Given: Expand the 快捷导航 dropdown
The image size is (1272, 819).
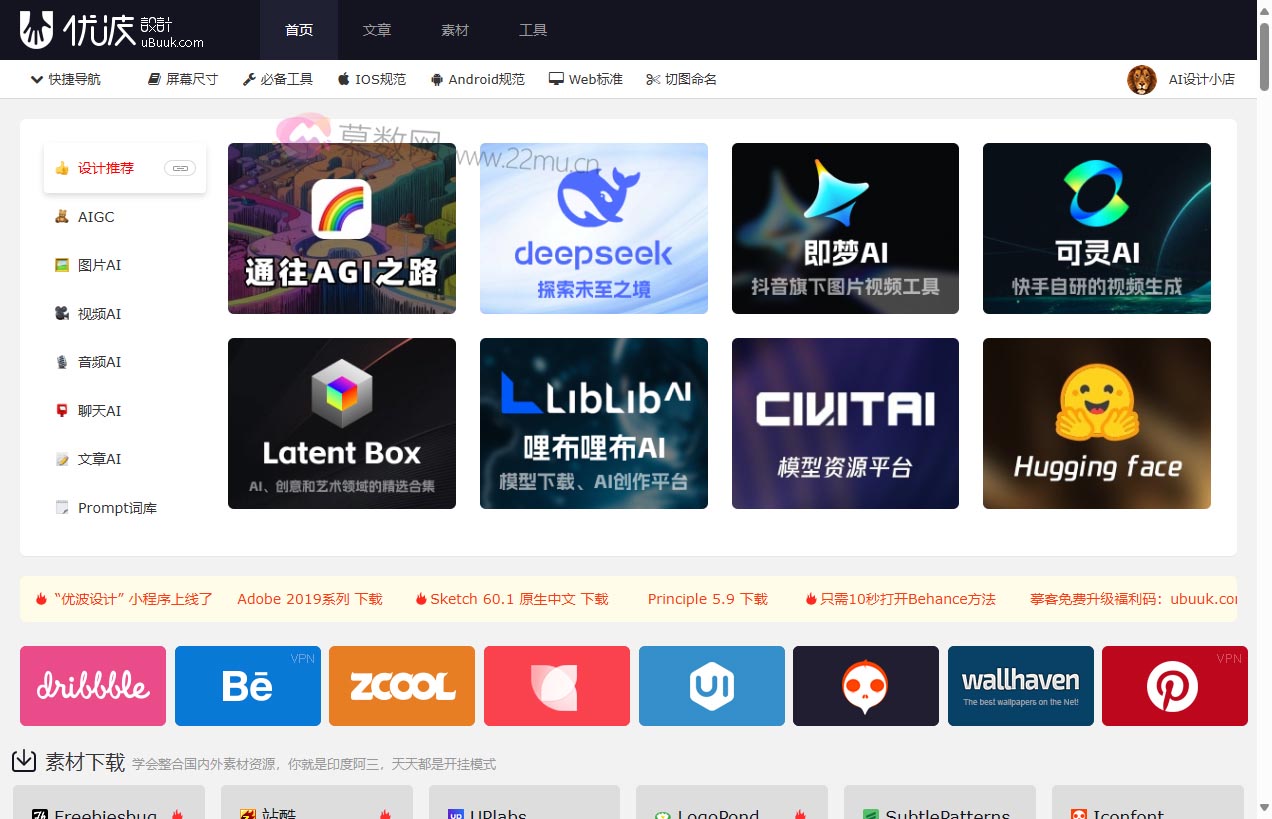Looking at the screenshot, I should (66, 79).
